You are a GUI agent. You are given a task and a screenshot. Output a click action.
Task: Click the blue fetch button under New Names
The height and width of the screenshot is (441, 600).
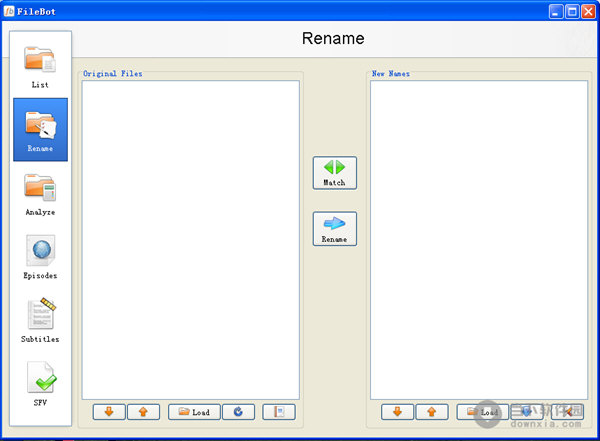pyautogui.click(x=527, y=412)
